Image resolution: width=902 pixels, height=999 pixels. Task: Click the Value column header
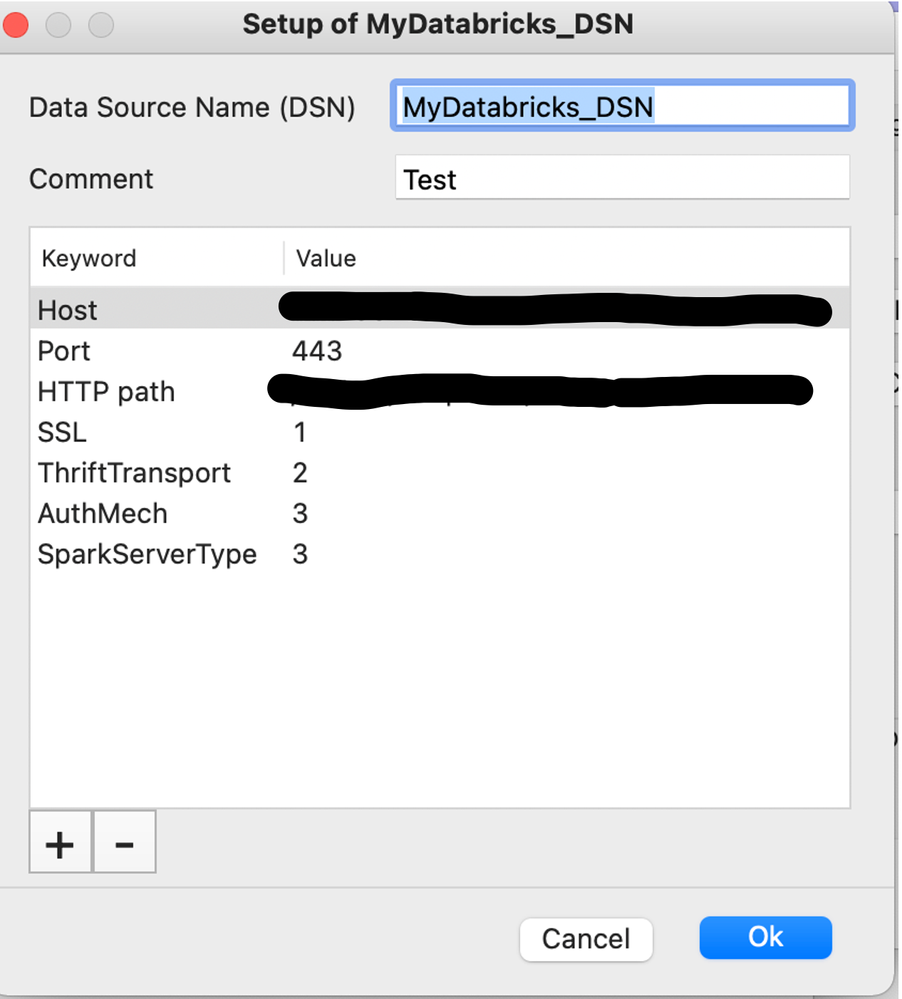point(326,258)
